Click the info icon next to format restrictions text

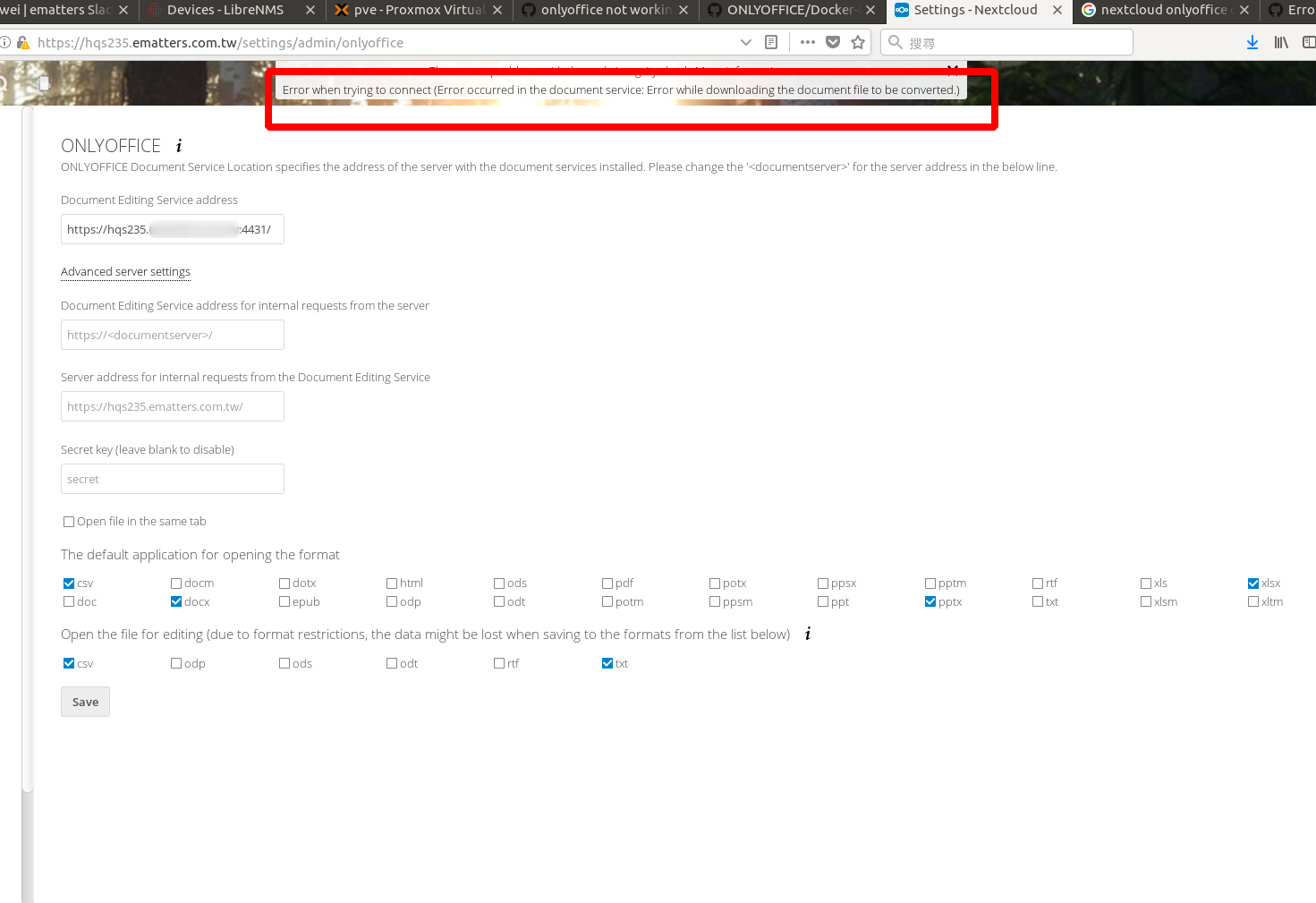tap(808, 634)
